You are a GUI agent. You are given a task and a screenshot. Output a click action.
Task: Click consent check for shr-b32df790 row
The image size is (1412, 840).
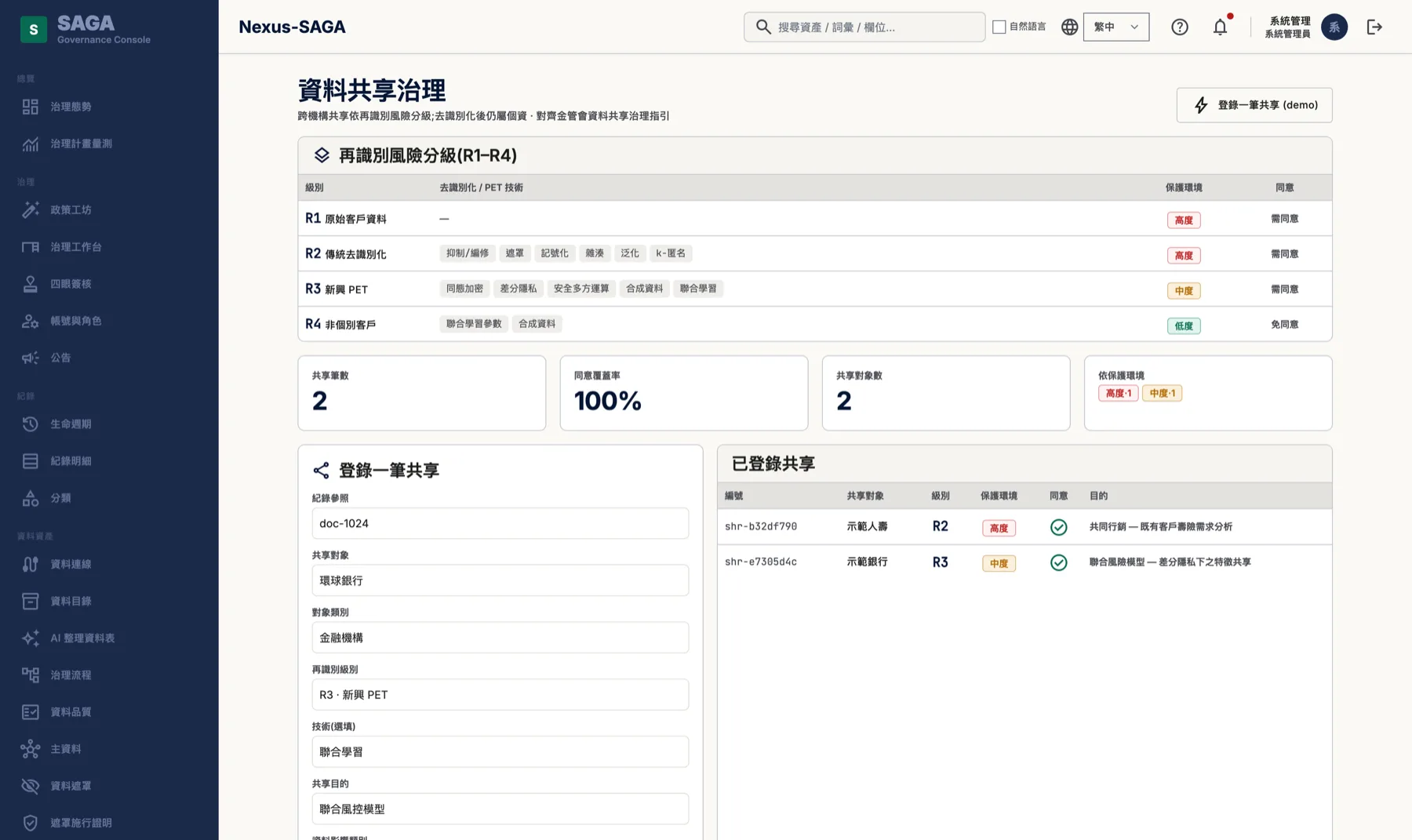point(1058,527)
